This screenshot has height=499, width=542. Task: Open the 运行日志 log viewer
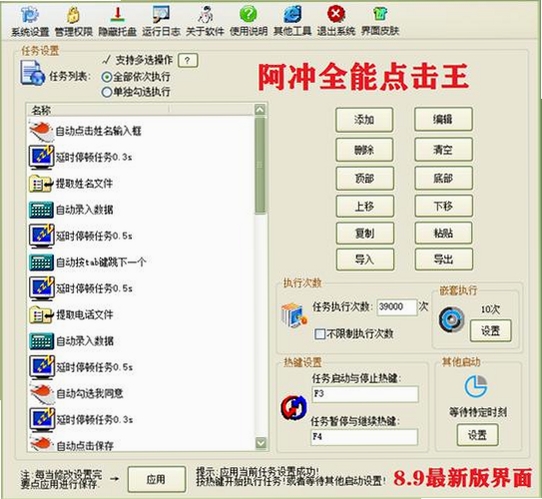tap(161, 22)
